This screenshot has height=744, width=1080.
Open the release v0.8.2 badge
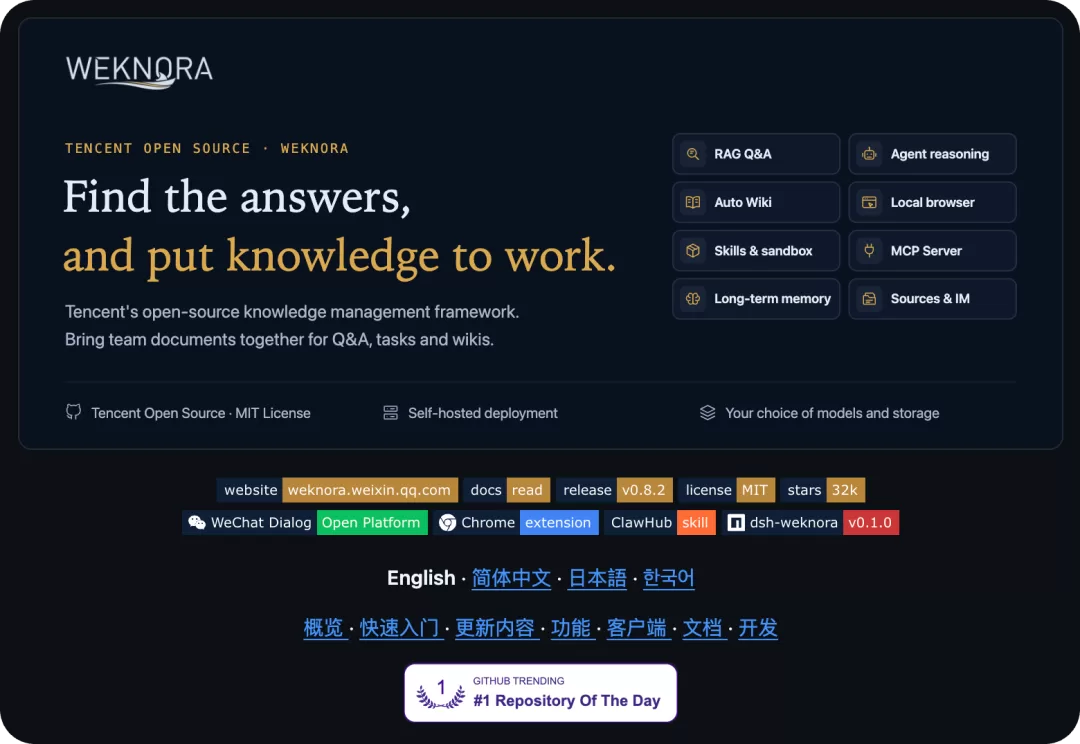[614, 490]
